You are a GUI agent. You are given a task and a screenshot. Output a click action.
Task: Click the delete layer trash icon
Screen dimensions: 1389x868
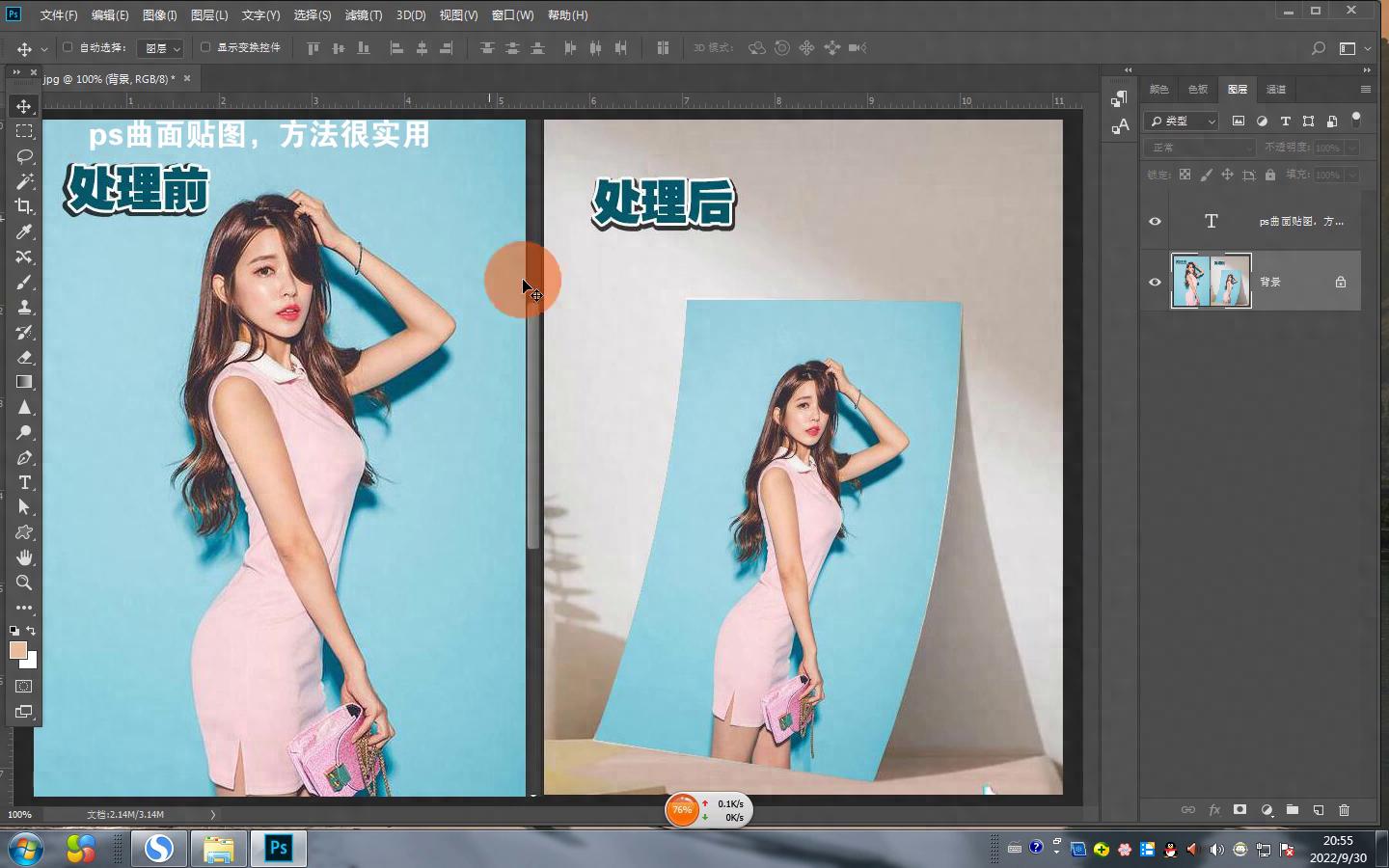coord(1344,810)
